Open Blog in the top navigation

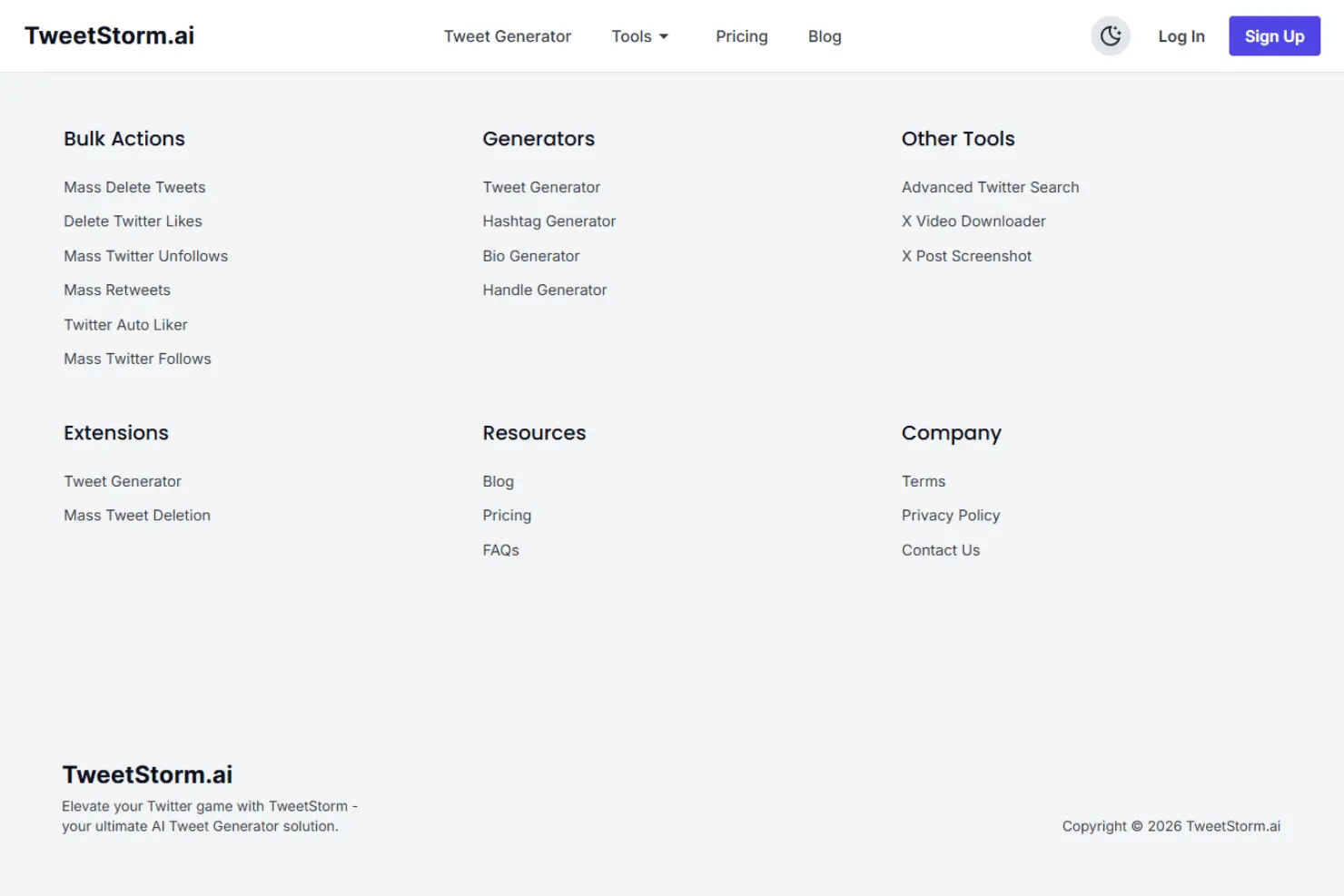point(825,36)
